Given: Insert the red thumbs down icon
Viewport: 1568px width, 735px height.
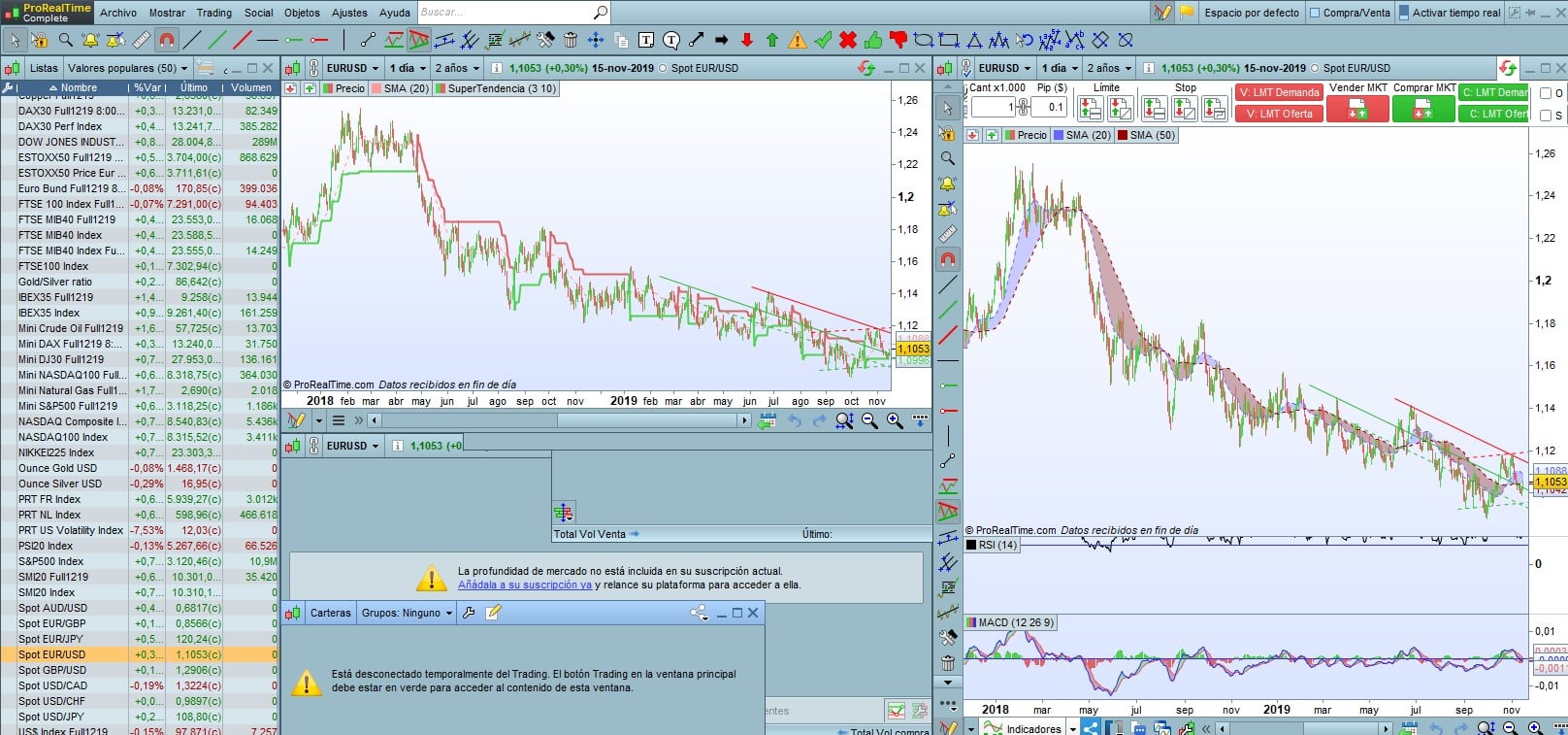Looking at the screenshot, I should tap(898, 40).
